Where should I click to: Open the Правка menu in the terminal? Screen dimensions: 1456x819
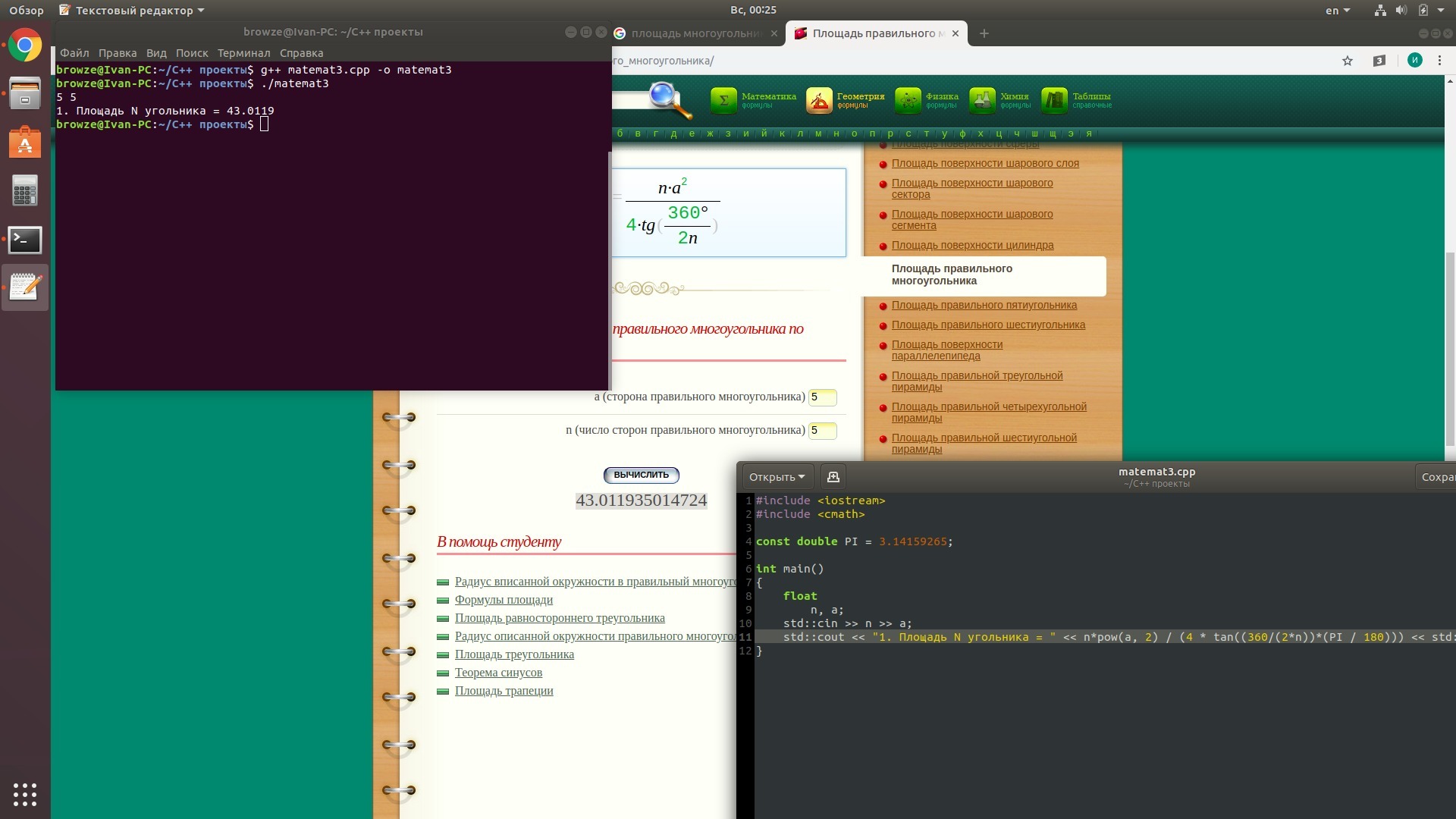tap(118, 53)
